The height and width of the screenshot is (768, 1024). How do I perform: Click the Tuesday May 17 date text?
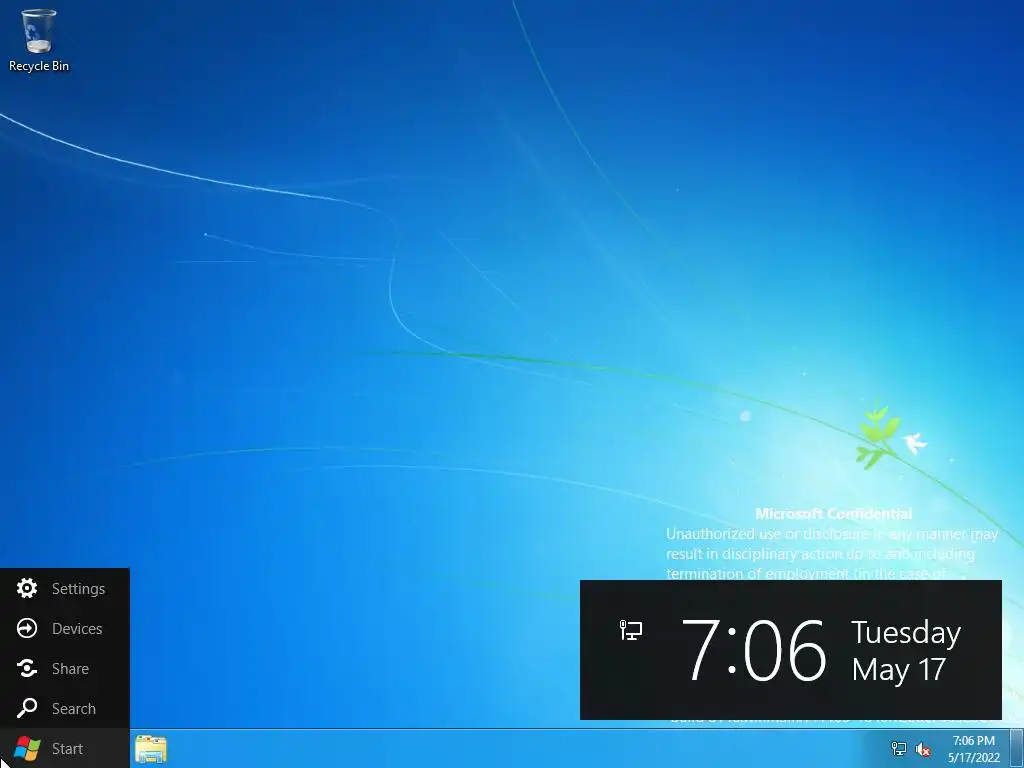tap(906, 651)
